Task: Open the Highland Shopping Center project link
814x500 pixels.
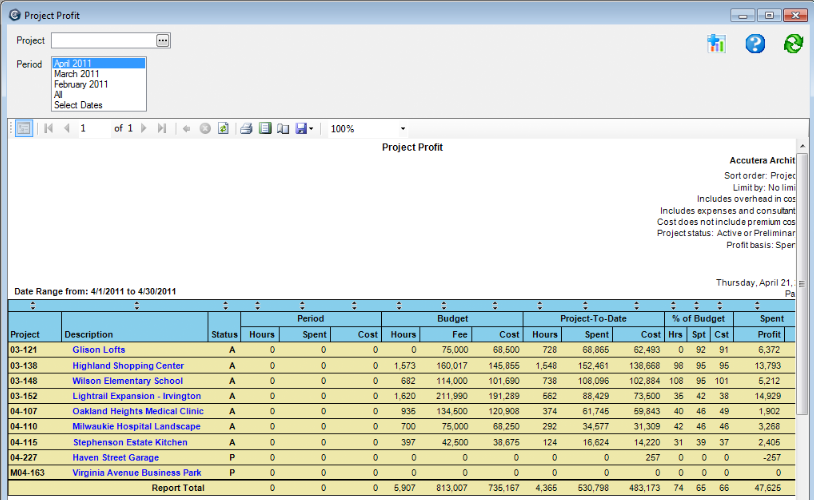Action: [128, 366]
